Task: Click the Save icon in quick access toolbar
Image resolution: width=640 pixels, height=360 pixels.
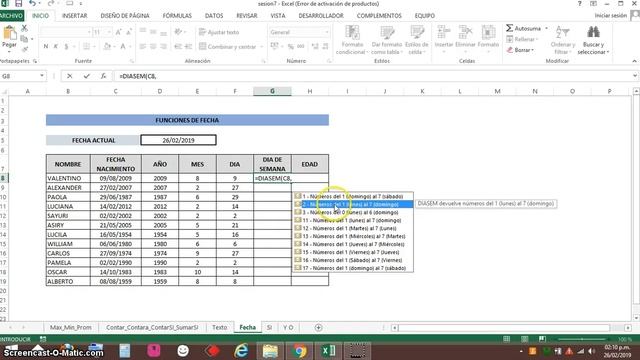Action: 18,4
